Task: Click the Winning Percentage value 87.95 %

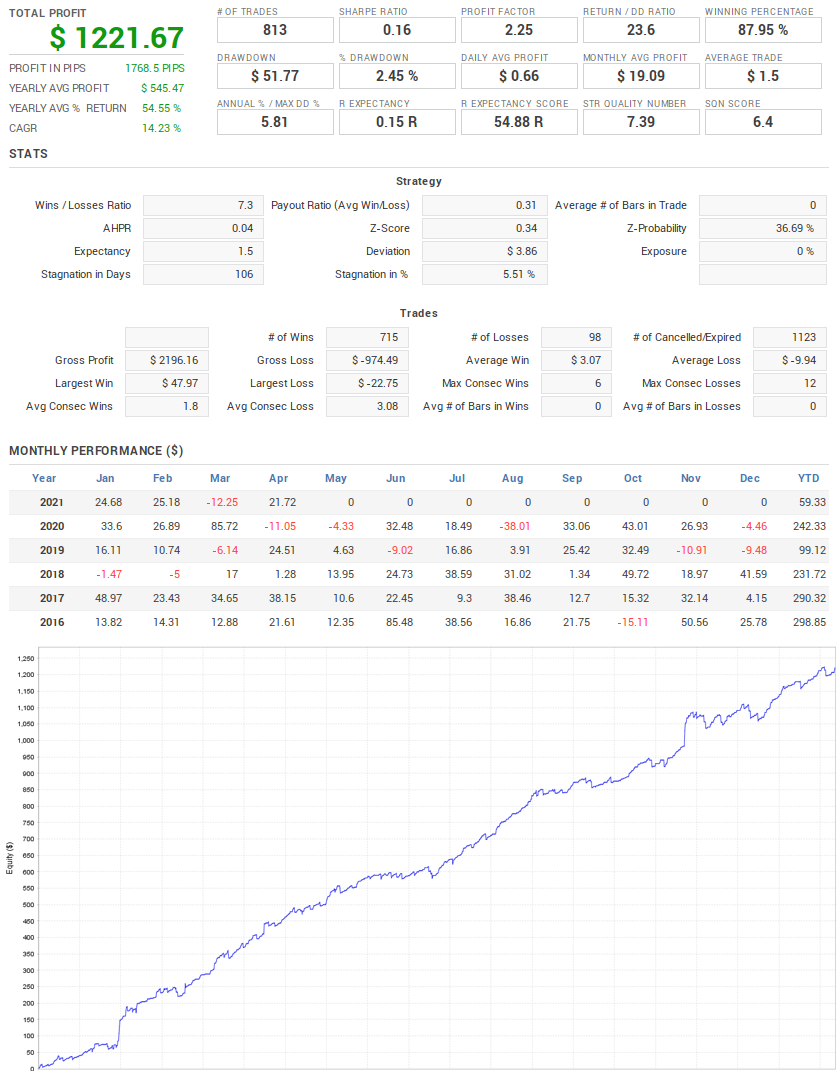Action: [763, 30]
